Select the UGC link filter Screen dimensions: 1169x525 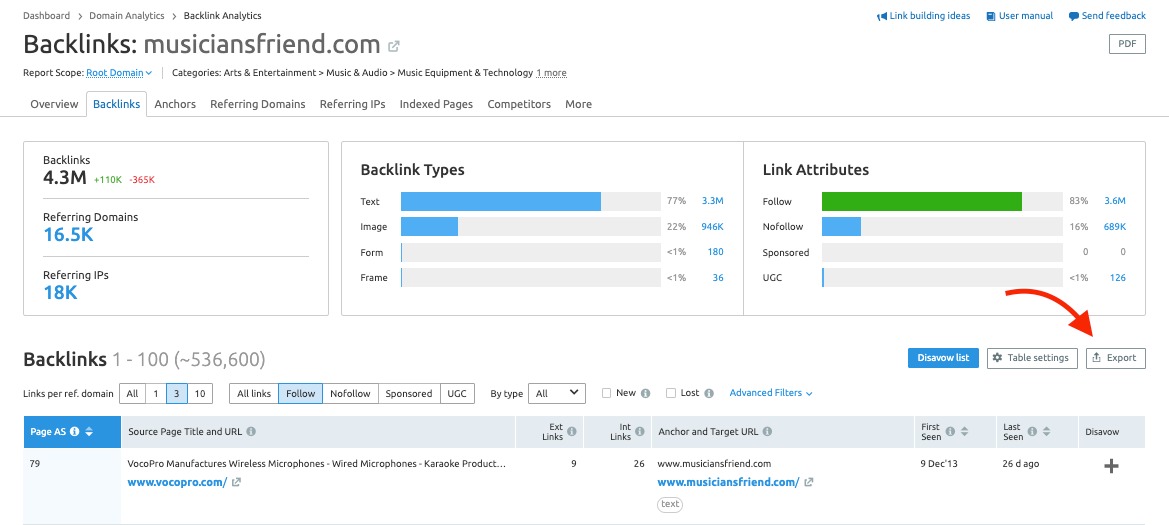(x=458, y=393)
